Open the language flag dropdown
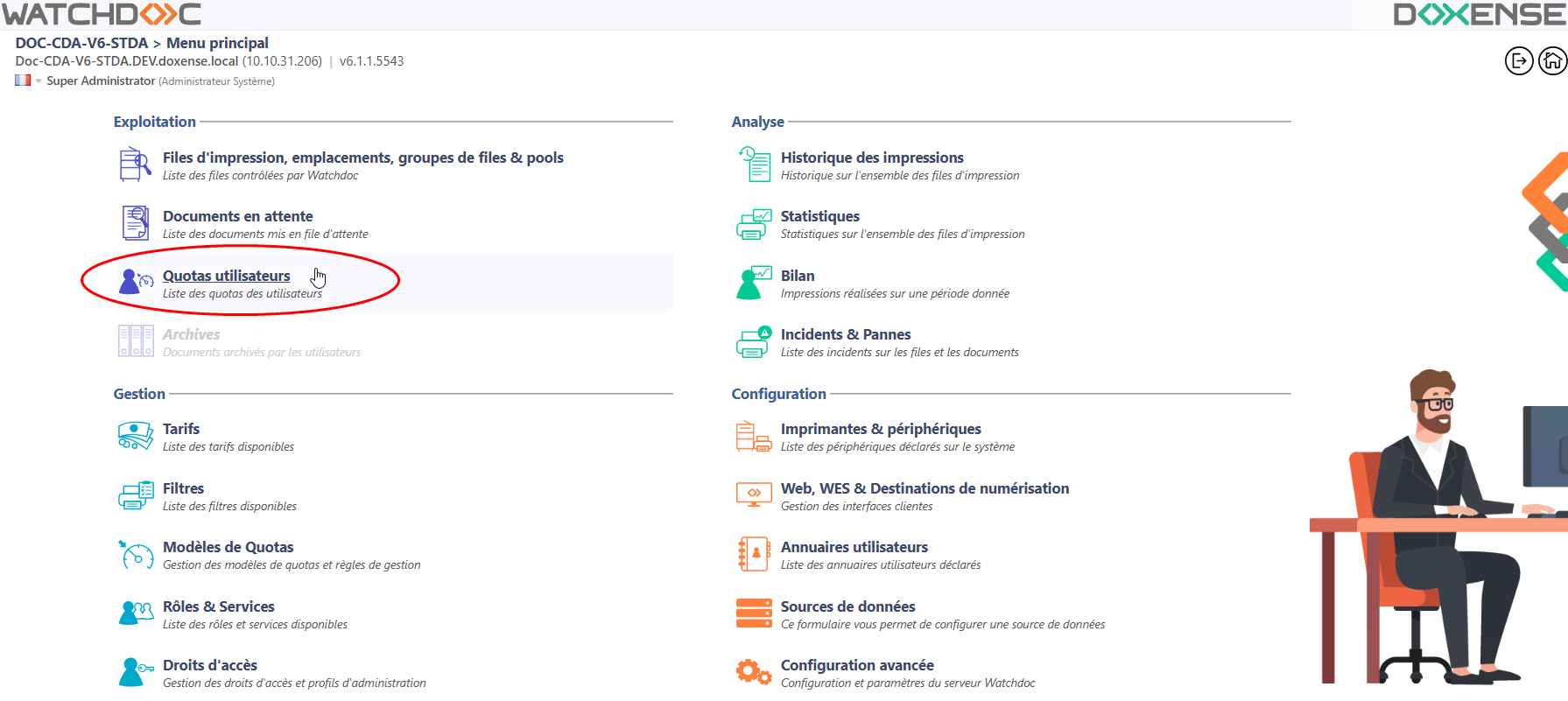The height and width of the screenshot is (701, 1568). tap(27, 81)
